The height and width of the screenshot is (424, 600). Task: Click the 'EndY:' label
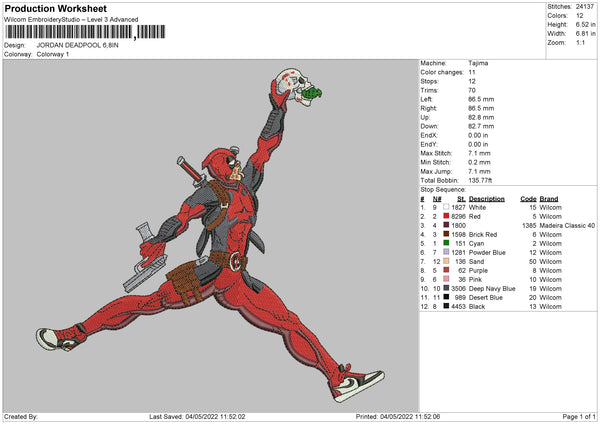point(429,144)
